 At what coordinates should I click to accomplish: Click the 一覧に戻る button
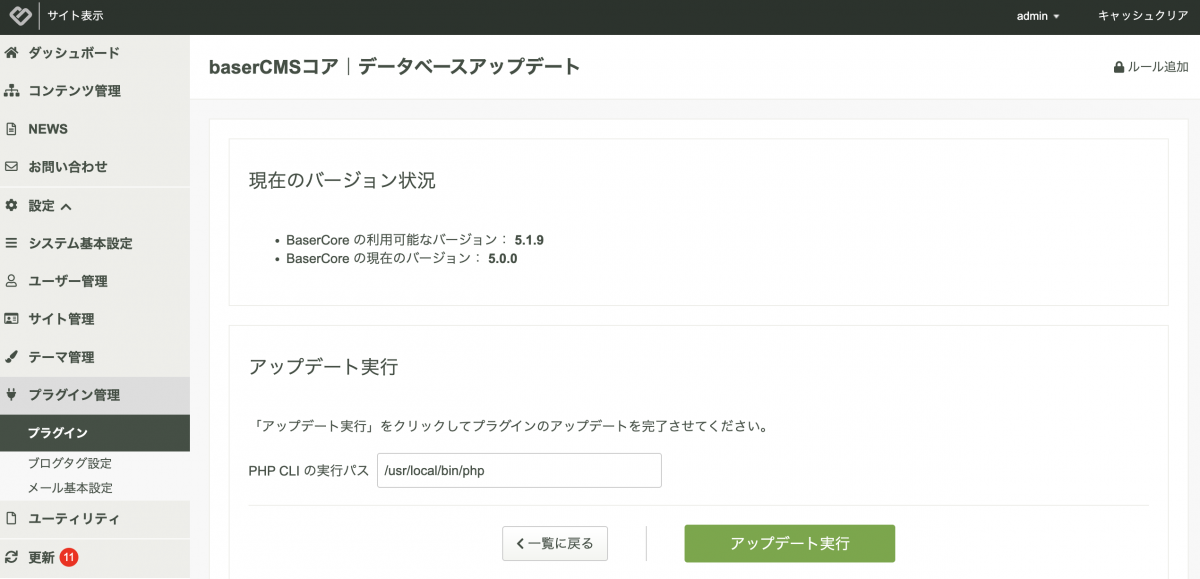pos(554,544)
